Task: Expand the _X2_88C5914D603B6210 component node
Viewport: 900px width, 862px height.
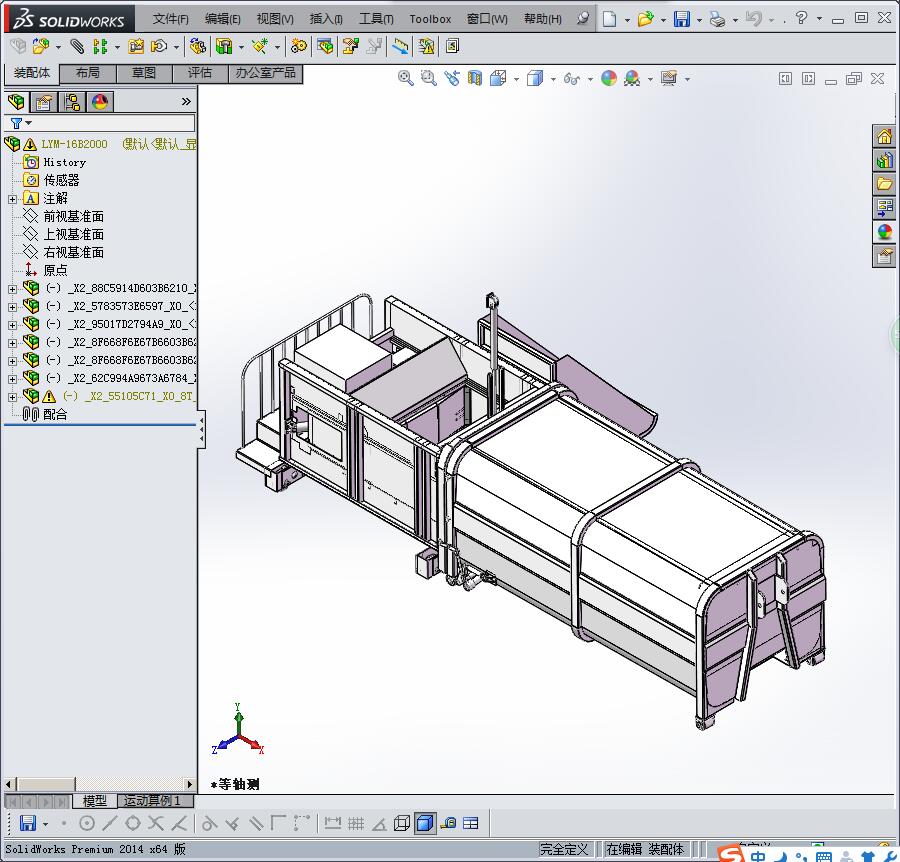Action: [12, 289]
